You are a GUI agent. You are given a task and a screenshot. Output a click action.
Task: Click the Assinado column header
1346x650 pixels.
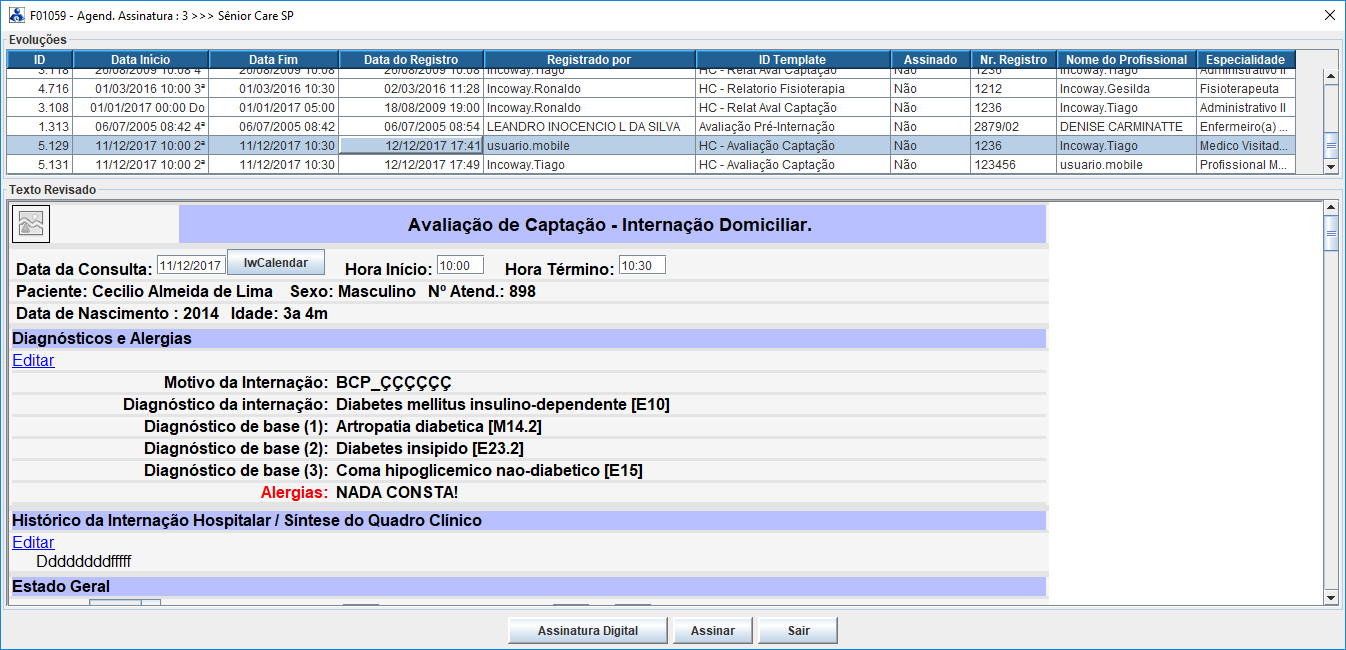(930, 60)
